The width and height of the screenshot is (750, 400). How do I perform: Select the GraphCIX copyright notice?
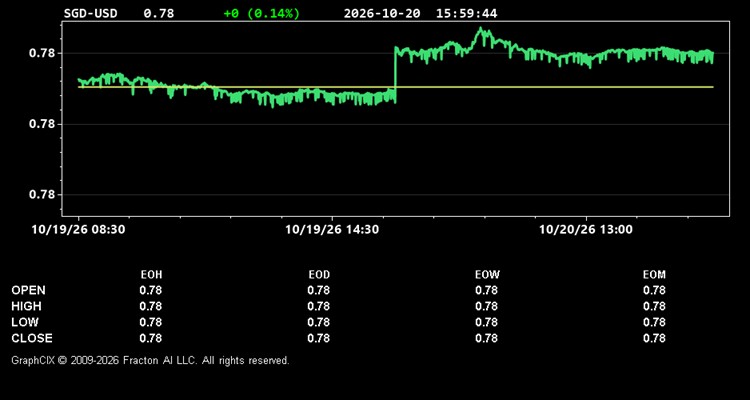150,361
